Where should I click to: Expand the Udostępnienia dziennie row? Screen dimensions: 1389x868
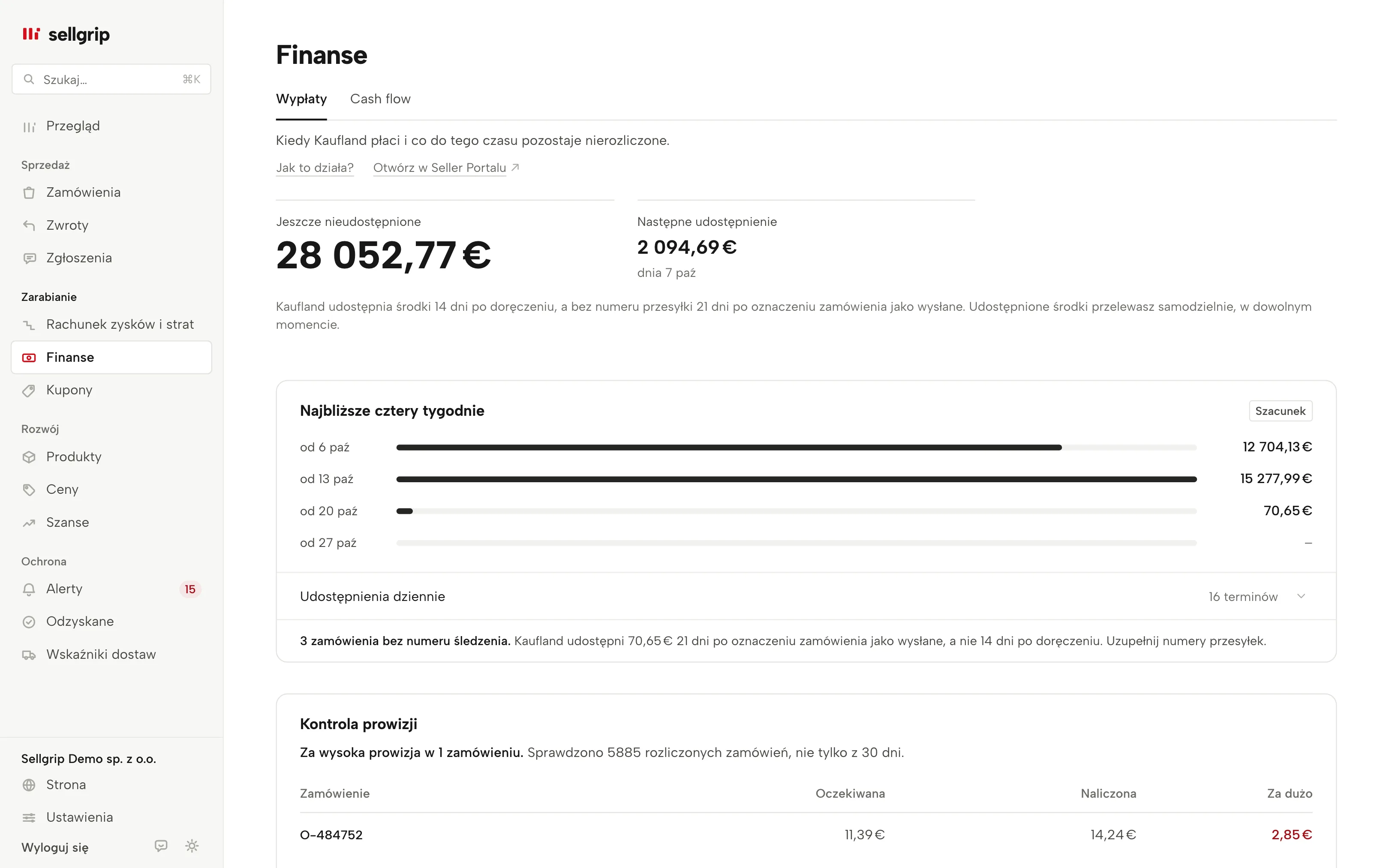click(806, 597)
